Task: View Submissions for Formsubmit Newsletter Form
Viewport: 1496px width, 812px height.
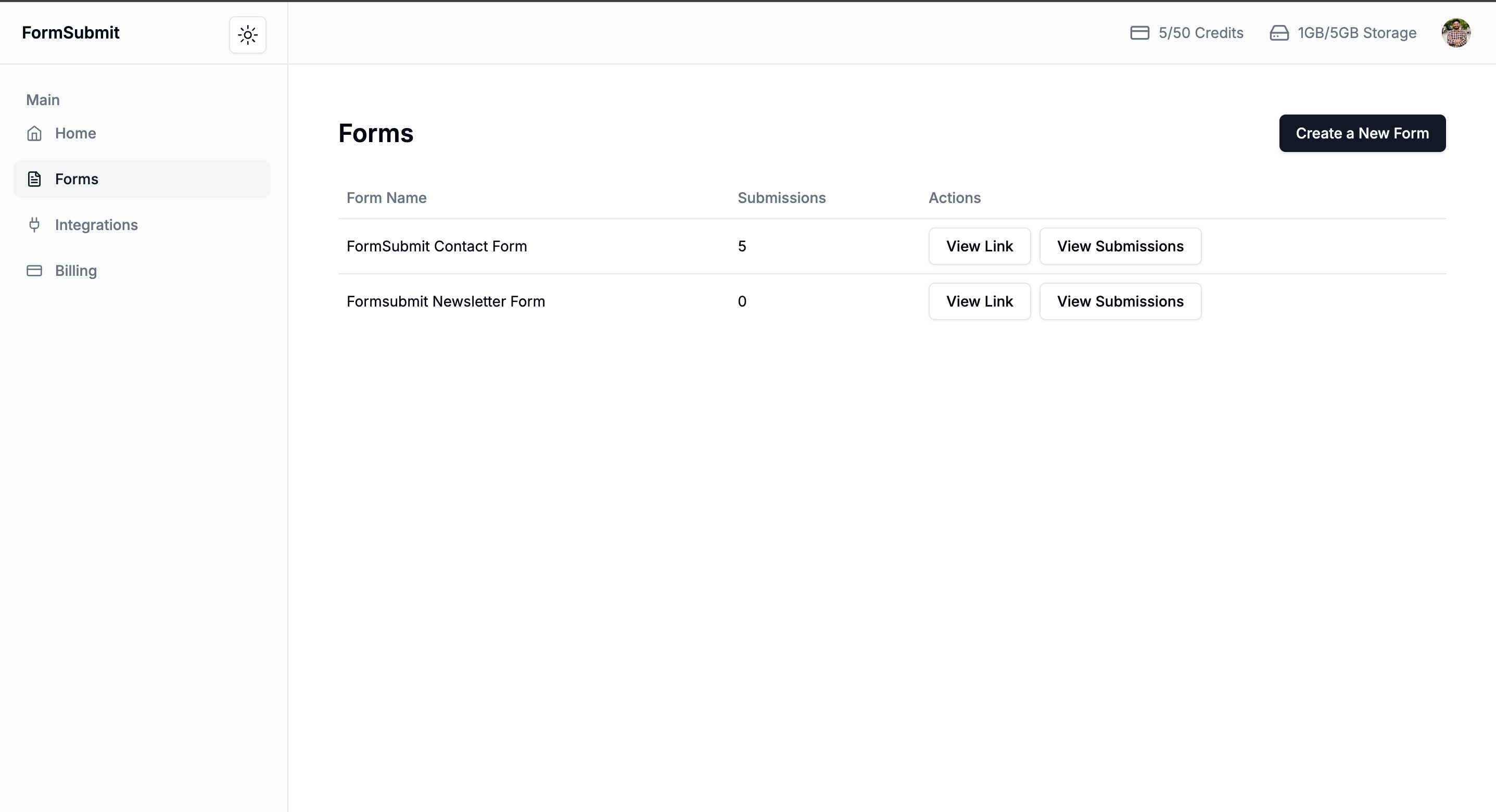Action: (x=1120, y=301)
